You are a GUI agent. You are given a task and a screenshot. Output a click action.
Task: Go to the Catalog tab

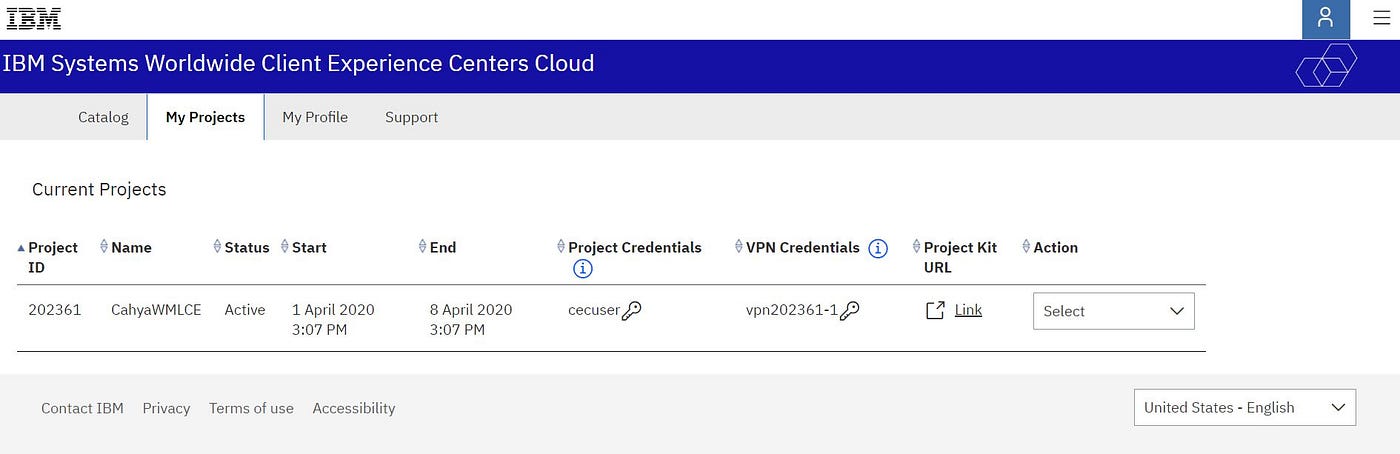[103, 117]
